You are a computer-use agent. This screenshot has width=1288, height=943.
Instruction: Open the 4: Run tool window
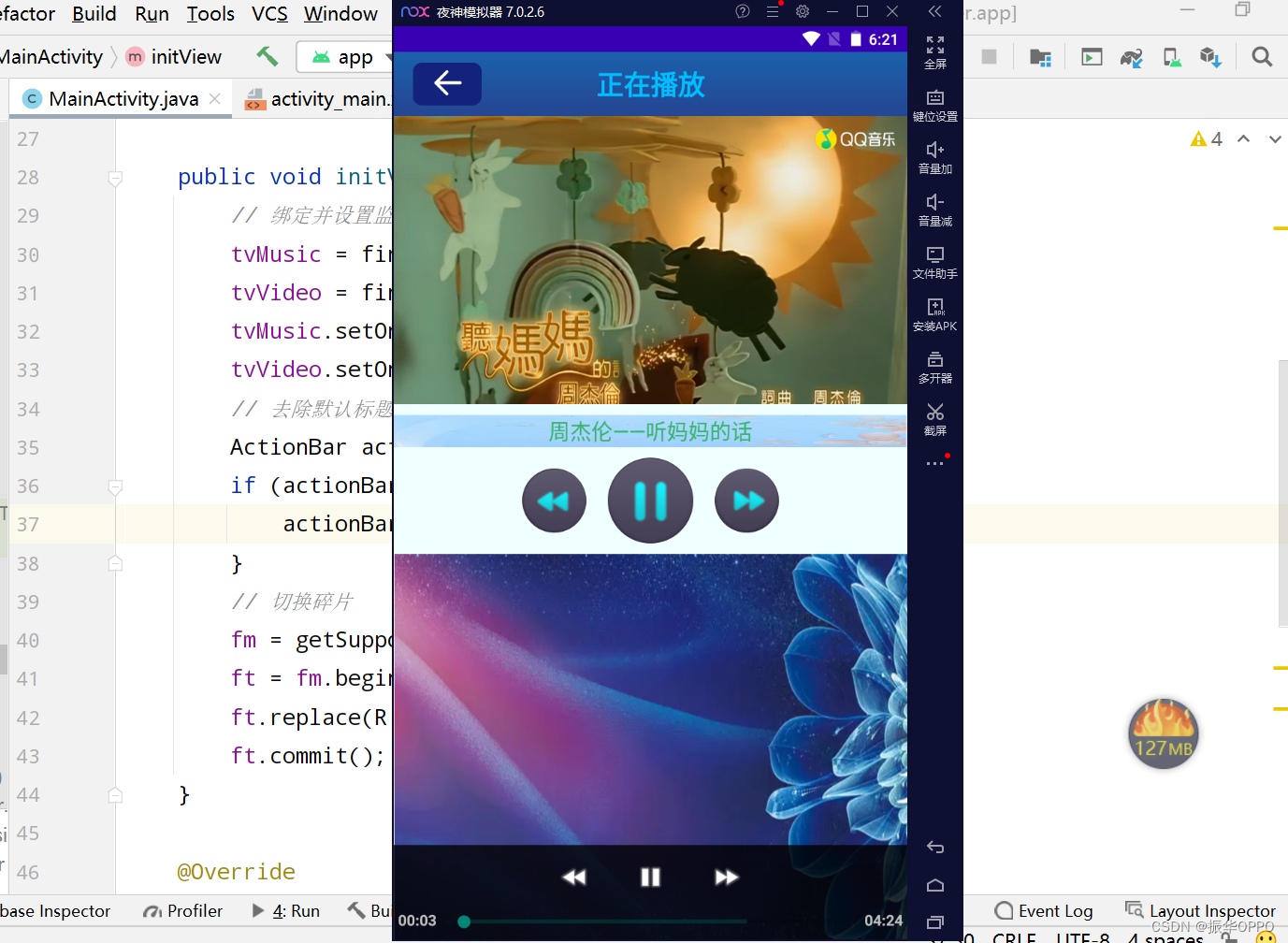pyautogui.click(x=285, y=910)
